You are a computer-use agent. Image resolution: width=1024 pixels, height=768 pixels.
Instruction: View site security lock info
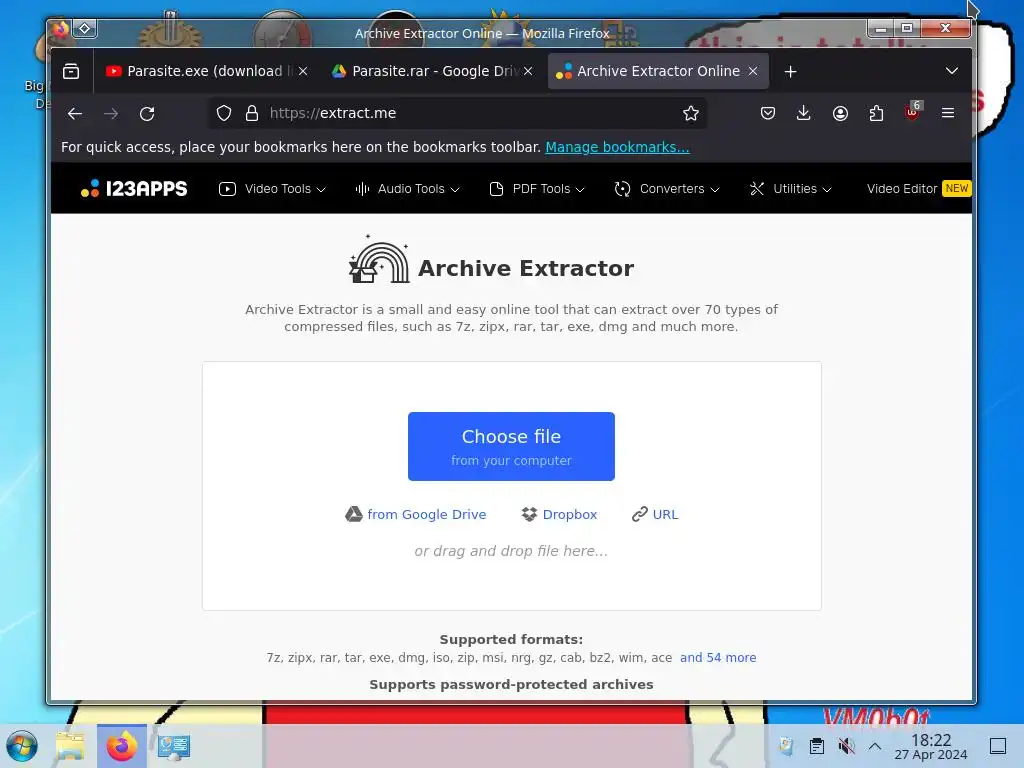coord(251,114)
